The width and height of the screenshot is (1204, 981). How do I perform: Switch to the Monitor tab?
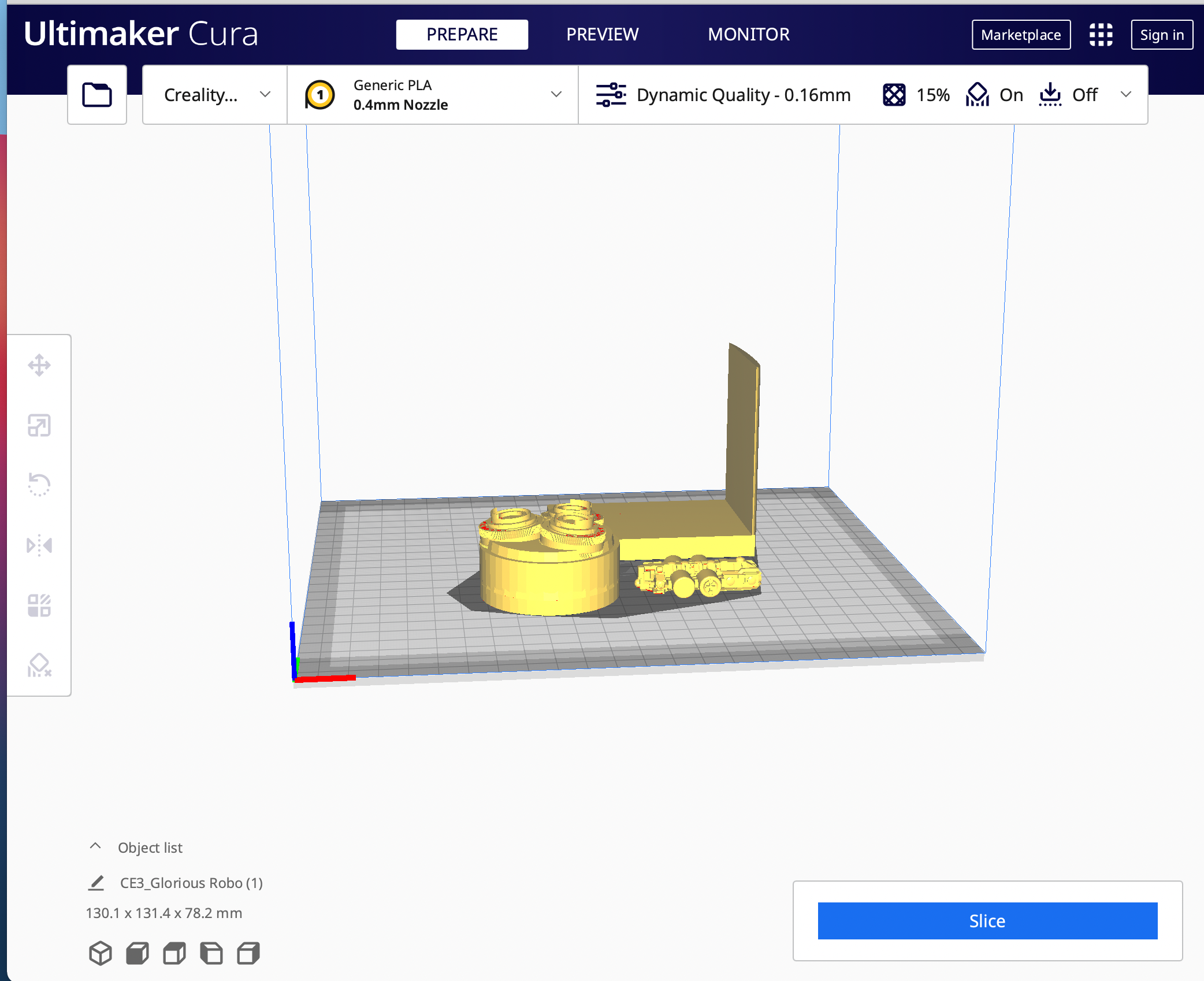click(749, 34)
